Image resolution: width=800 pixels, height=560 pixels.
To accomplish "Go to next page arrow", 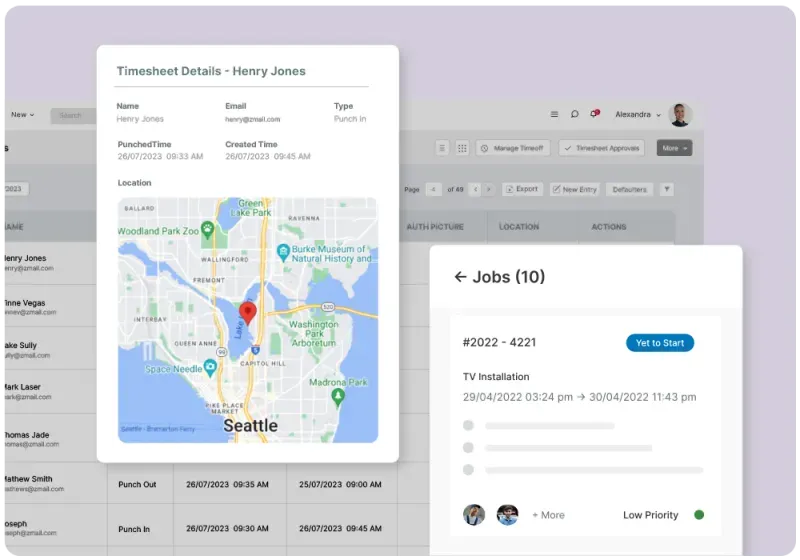I will 489,189.
